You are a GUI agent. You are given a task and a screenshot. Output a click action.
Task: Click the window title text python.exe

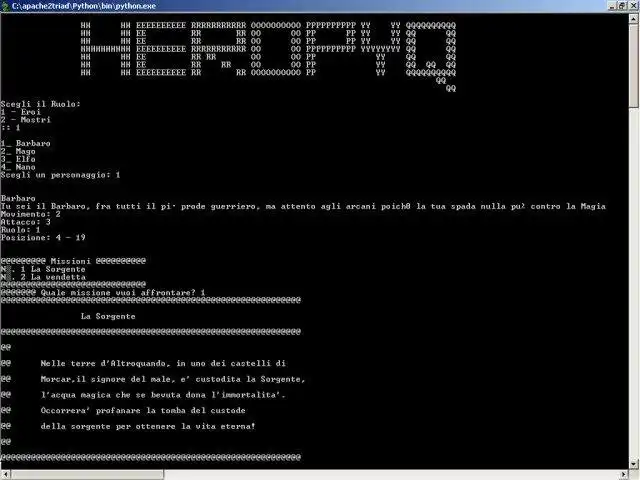pyautogui.click(x=84, y=6)
